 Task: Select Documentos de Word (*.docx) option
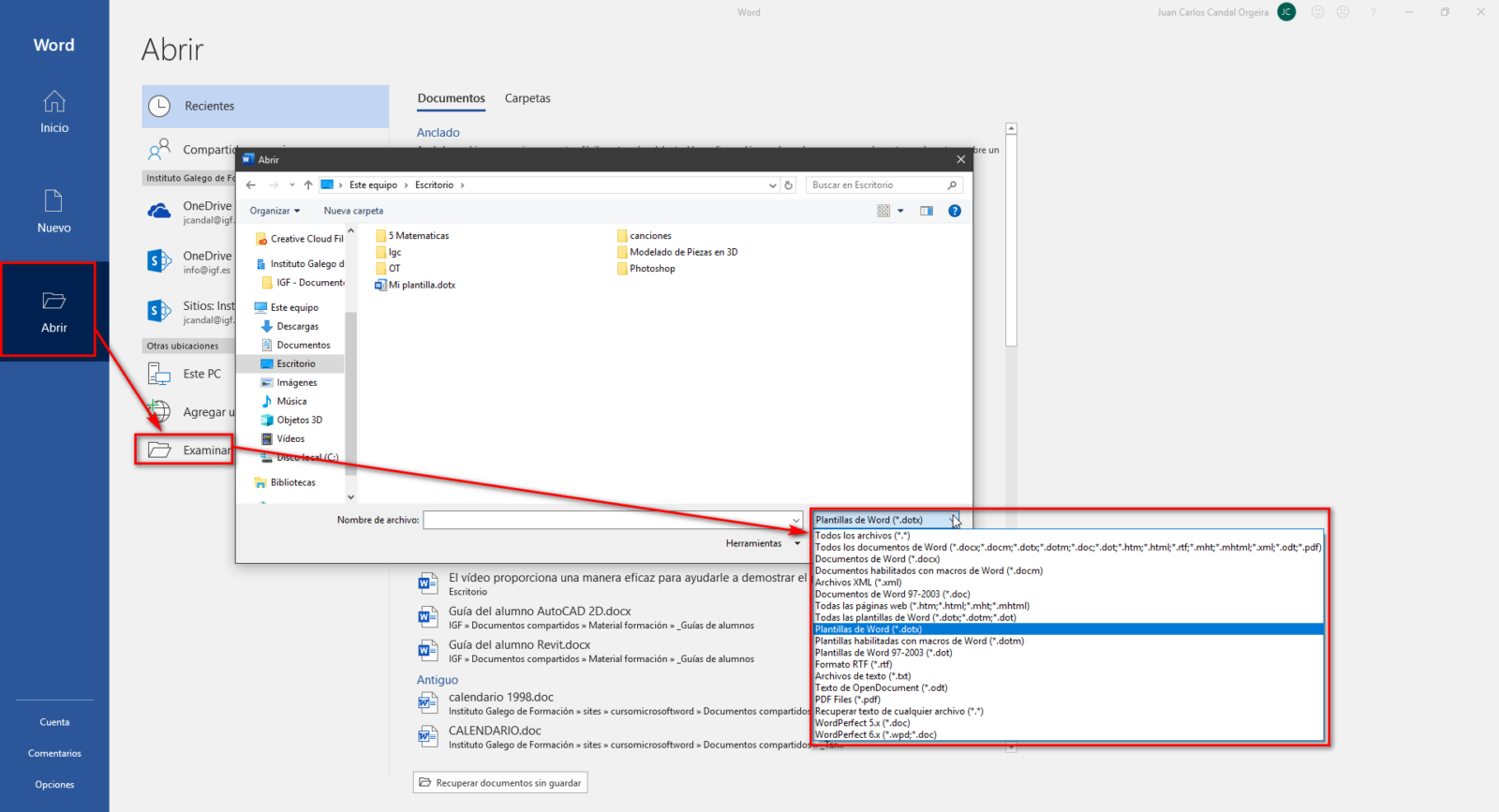coord(877,559)
